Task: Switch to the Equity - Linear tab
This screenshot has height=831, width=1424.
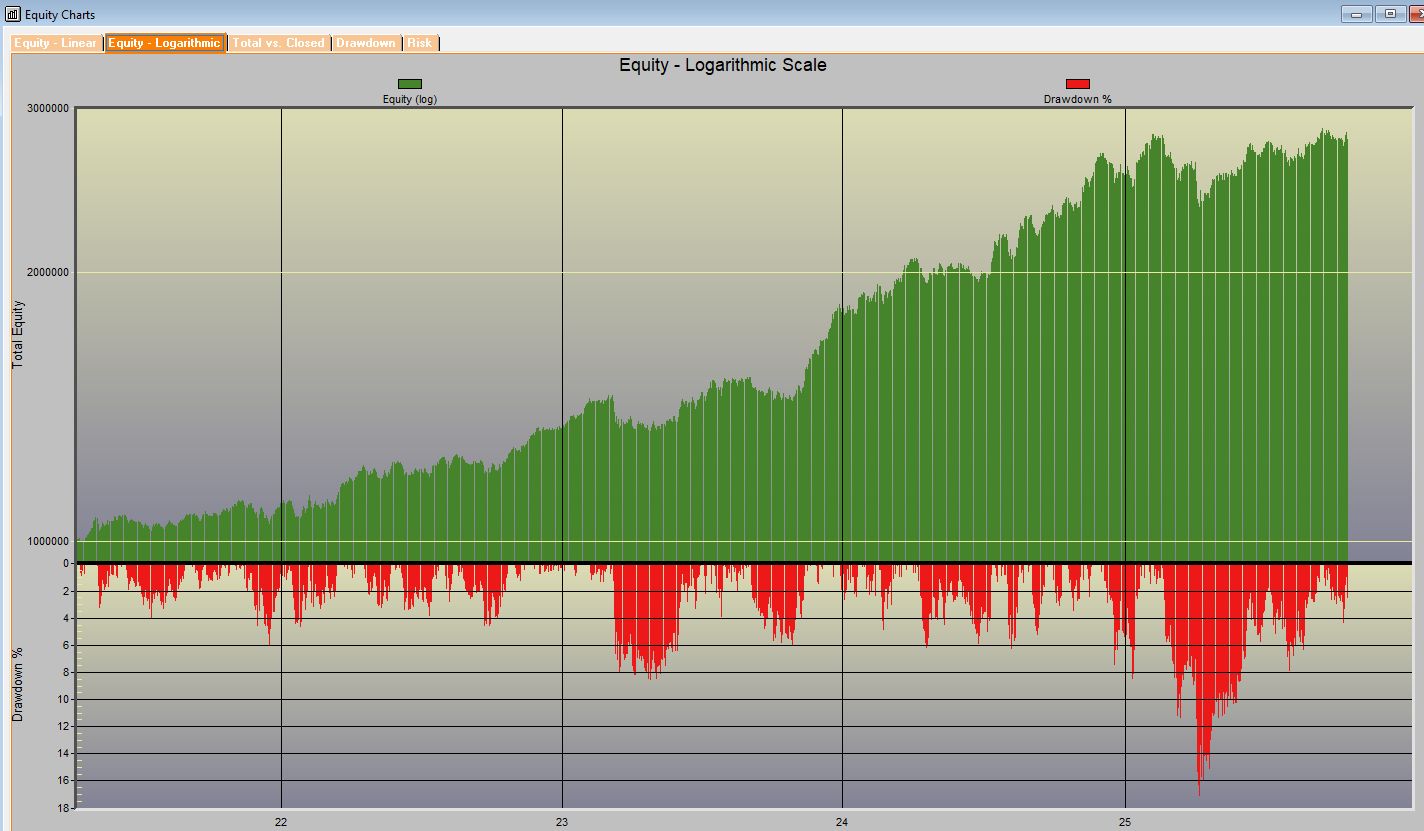Action: click(x=56, y=43)
